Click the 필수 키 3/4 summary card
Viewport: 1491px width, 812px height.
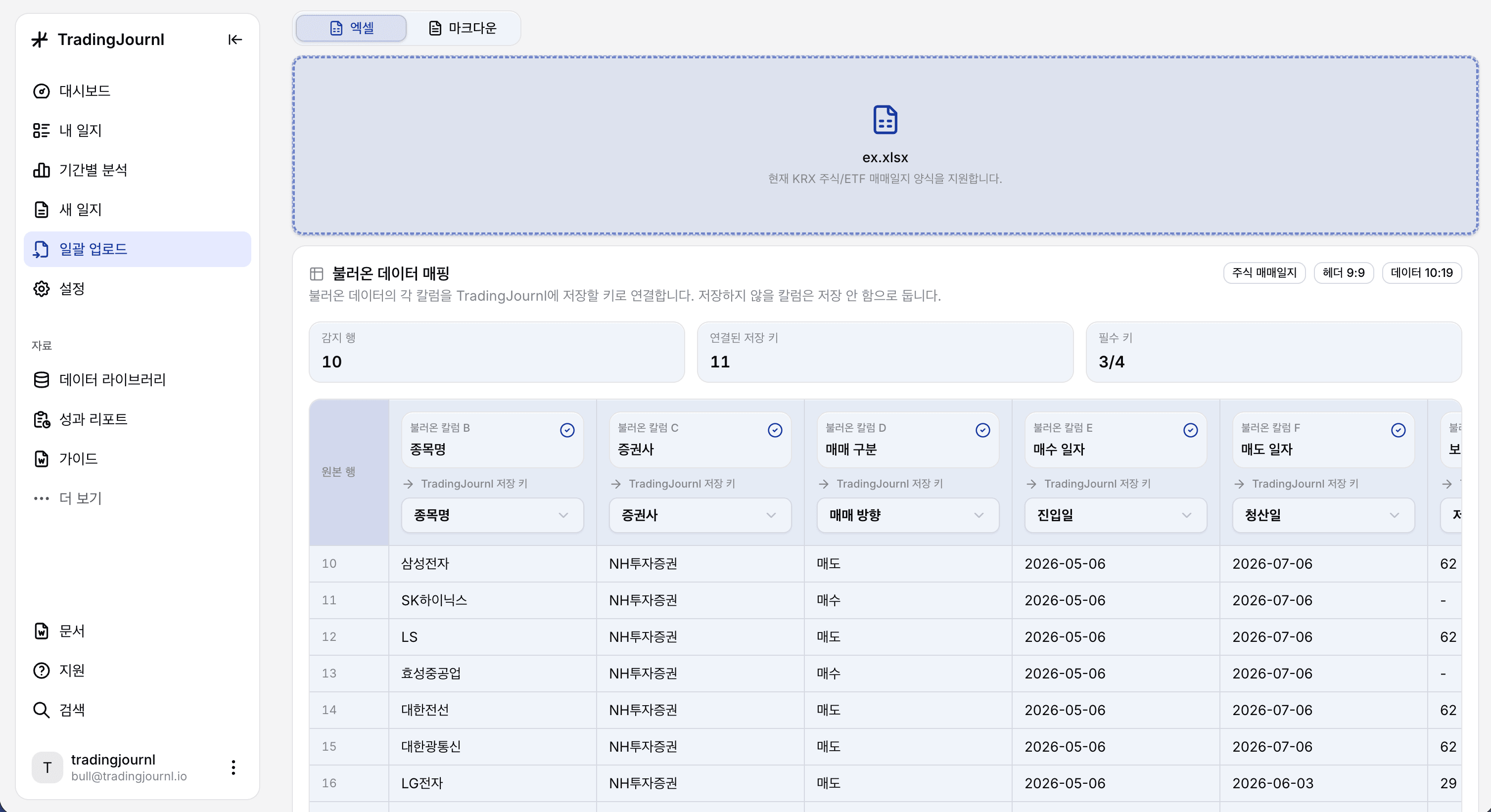click(x=1273, y=352)
